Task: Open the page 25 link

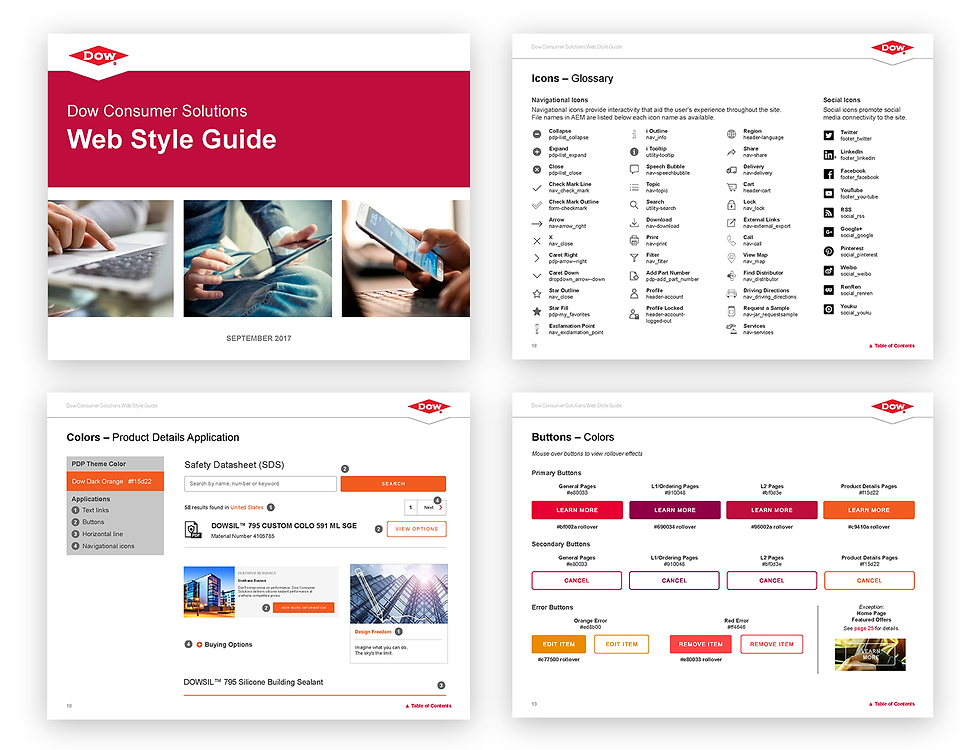Action: pyautogui.click(x=865, y=629)
